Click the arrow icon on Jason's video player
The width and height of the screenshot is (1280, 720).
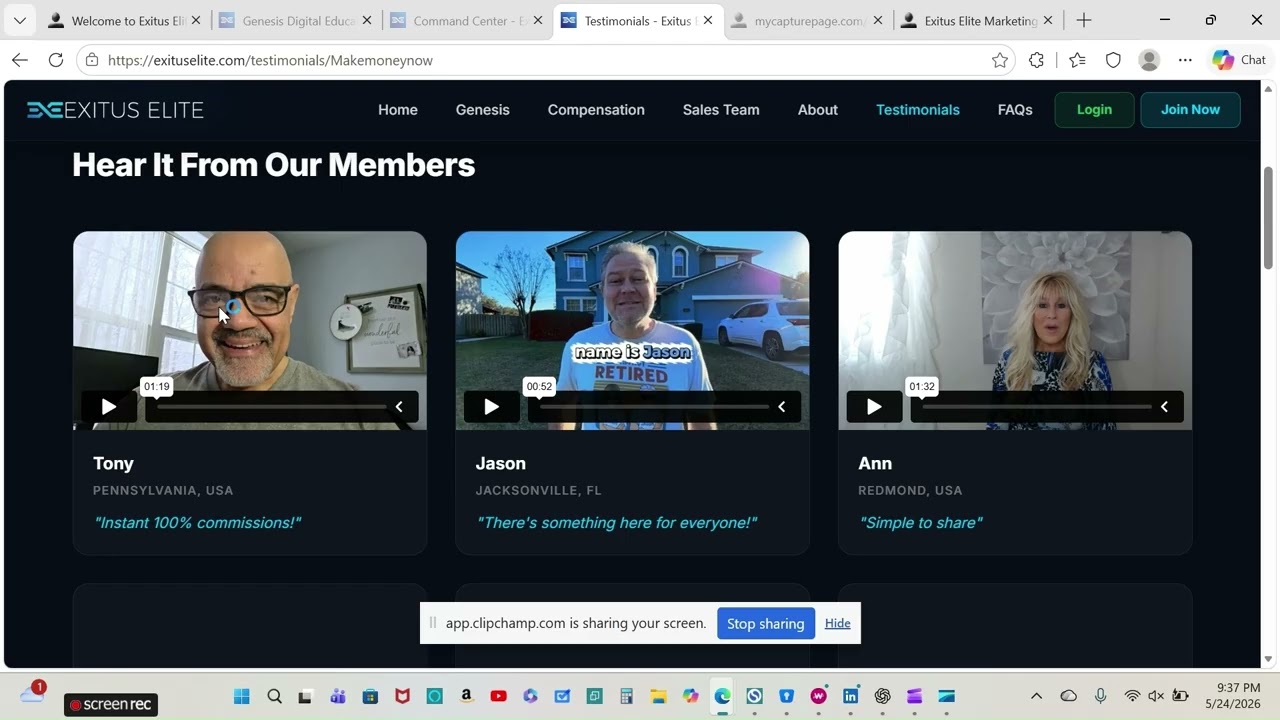[782, 406]
